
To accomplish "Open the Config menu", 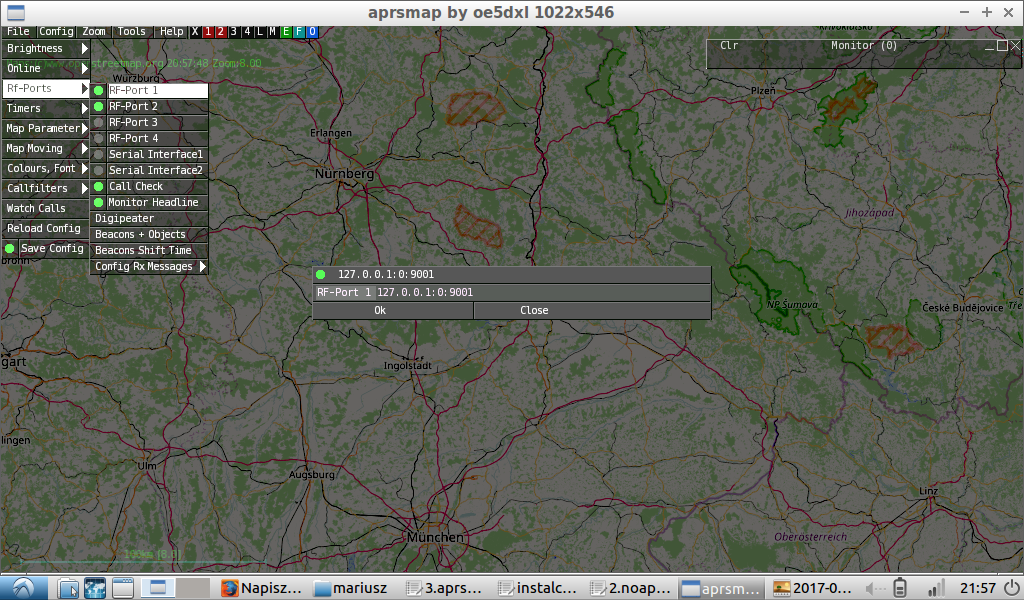I will (56, 31).
